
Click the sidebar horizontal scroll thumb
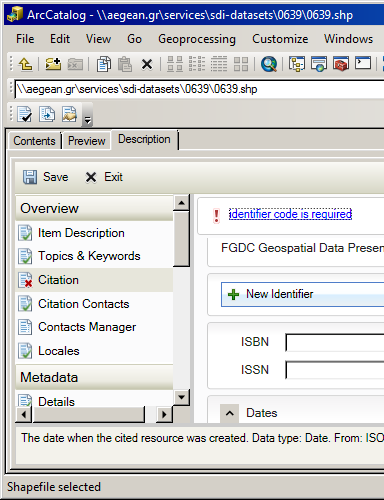(89, 415)
